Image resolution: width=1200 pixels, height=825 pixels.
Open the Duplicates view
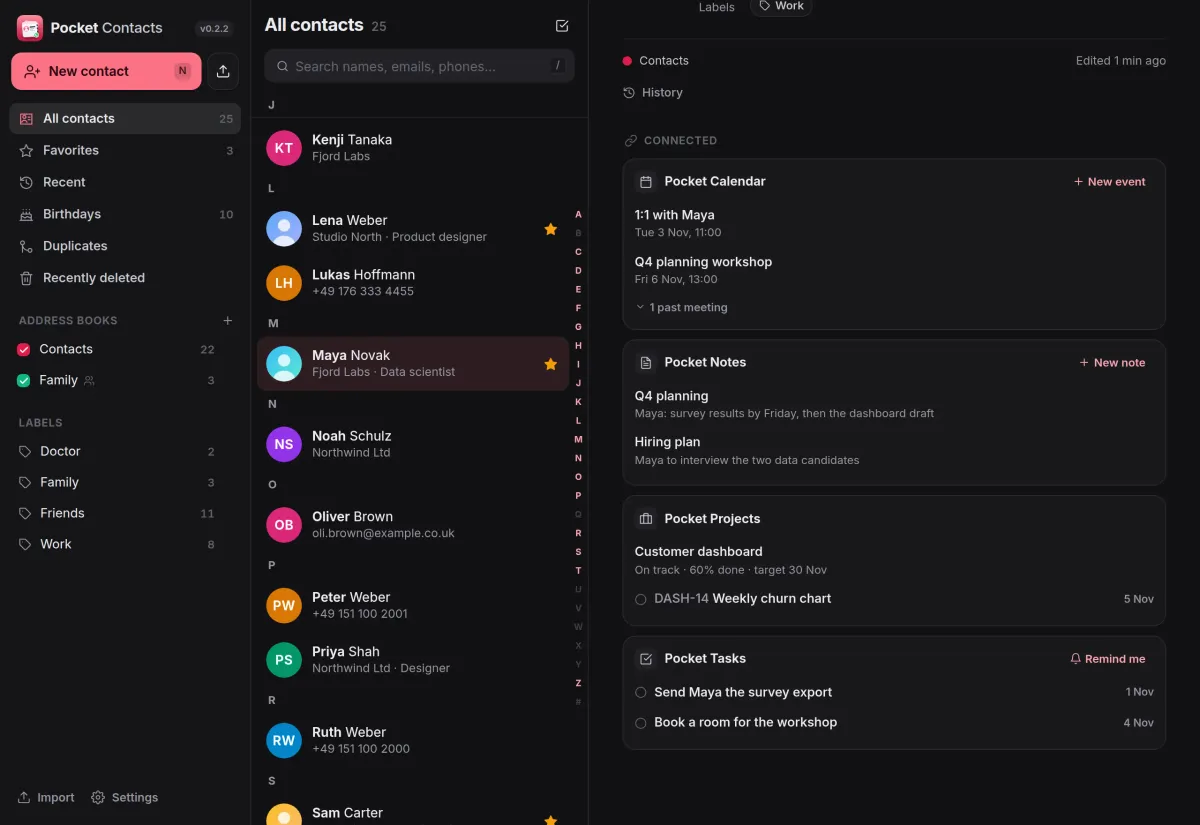(125, 246)
